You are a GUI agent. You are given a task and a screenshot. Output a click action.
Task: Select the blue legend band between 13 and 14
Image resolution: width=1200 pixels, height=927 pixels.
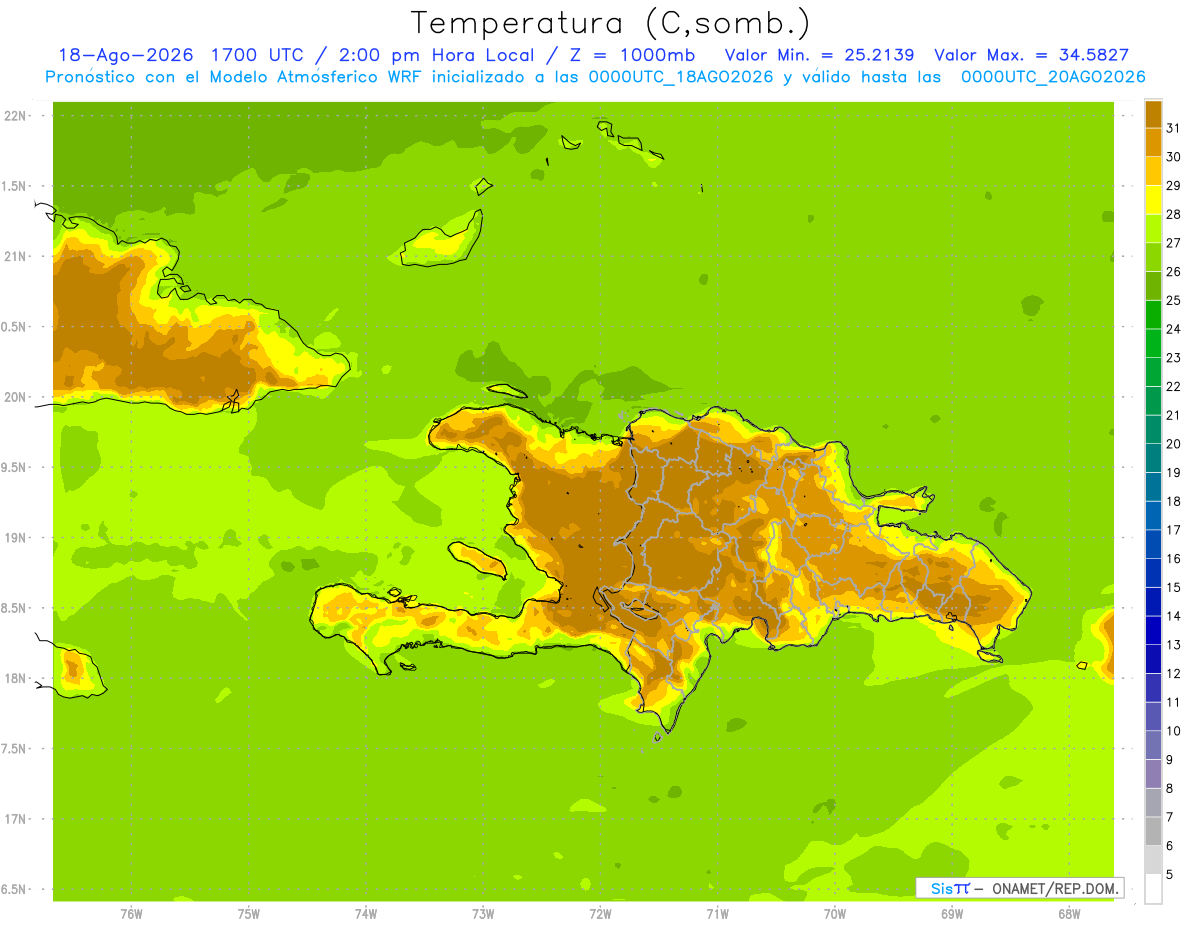(1153, 631)
